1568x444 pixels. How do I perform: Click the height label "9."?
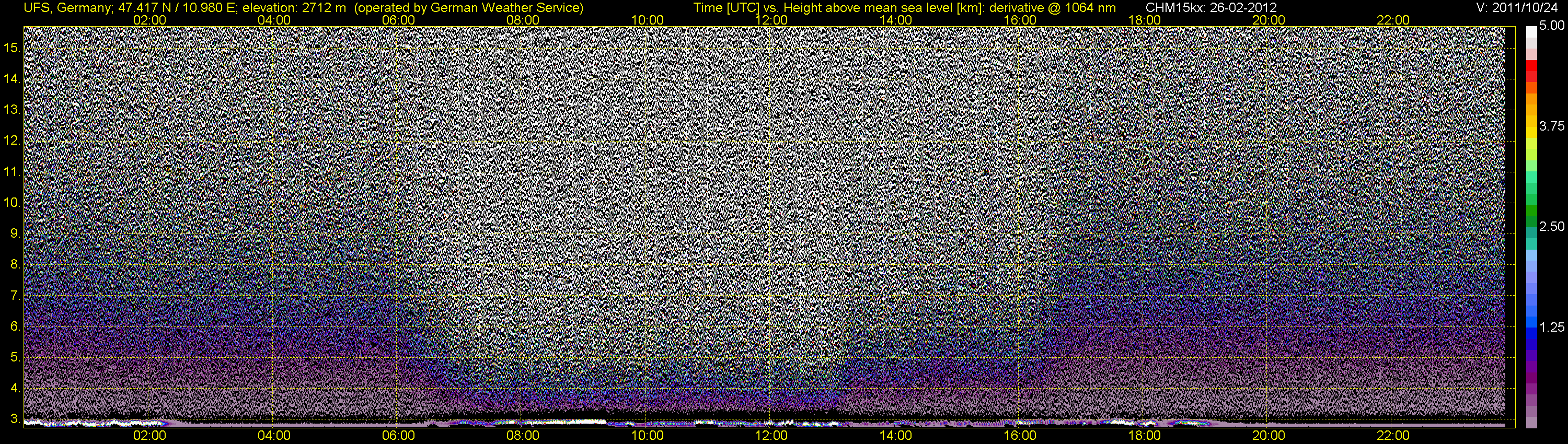tap(15, 233)
